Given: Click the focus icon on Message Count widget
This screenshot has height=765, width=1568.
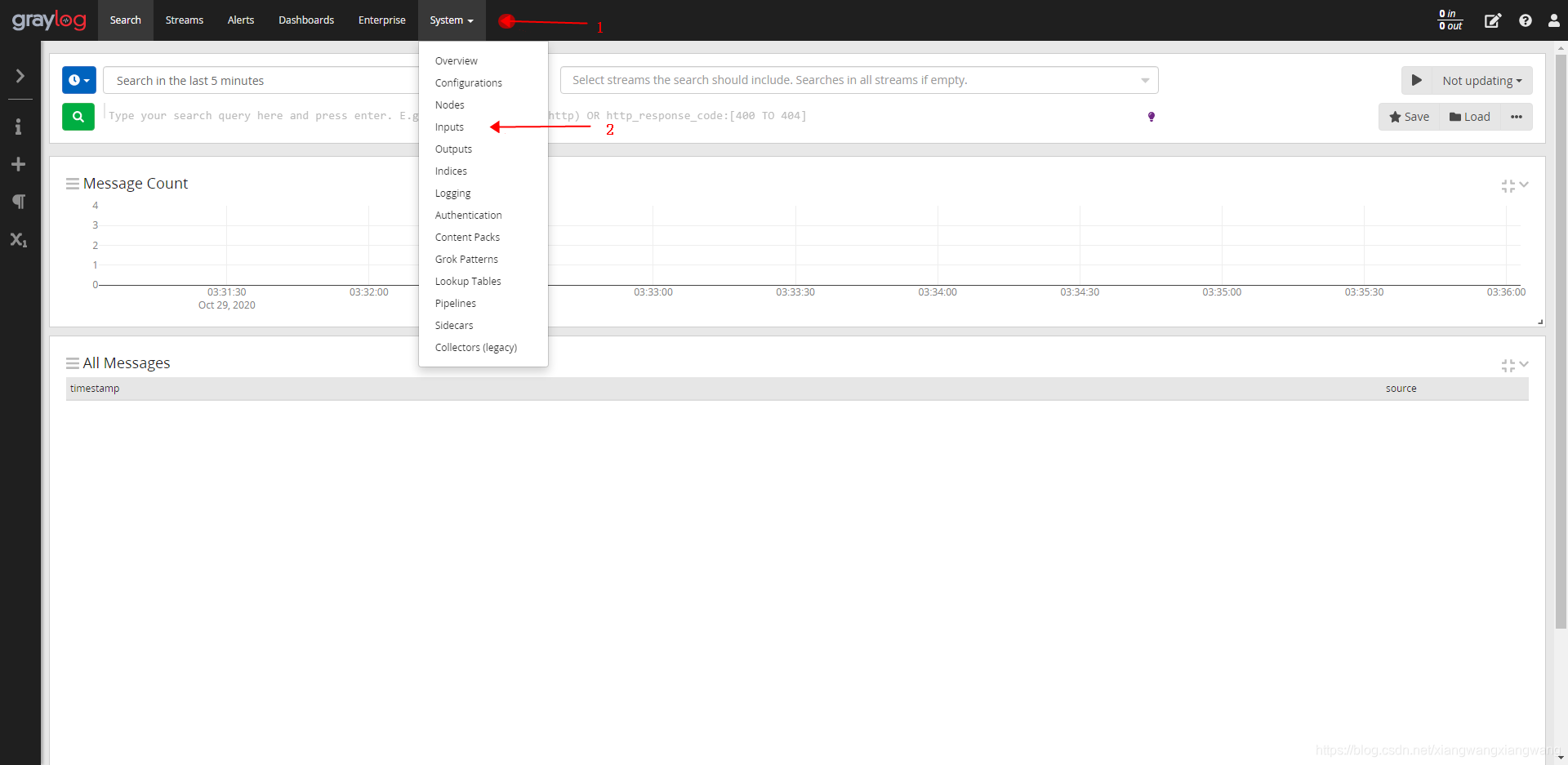Looking at the screenshot, I should (1507, 186).
